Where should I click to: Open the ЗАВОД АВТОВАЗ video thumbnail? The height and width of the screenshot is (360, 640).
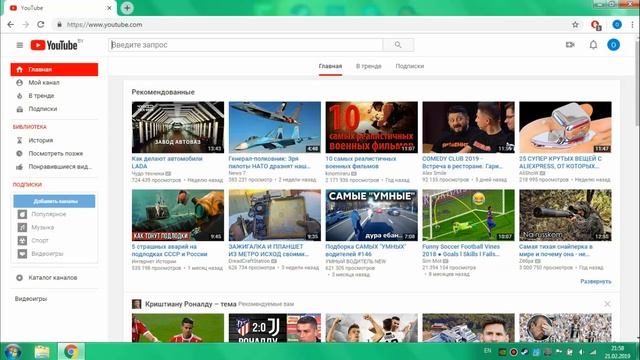click(x=178, y=127)
